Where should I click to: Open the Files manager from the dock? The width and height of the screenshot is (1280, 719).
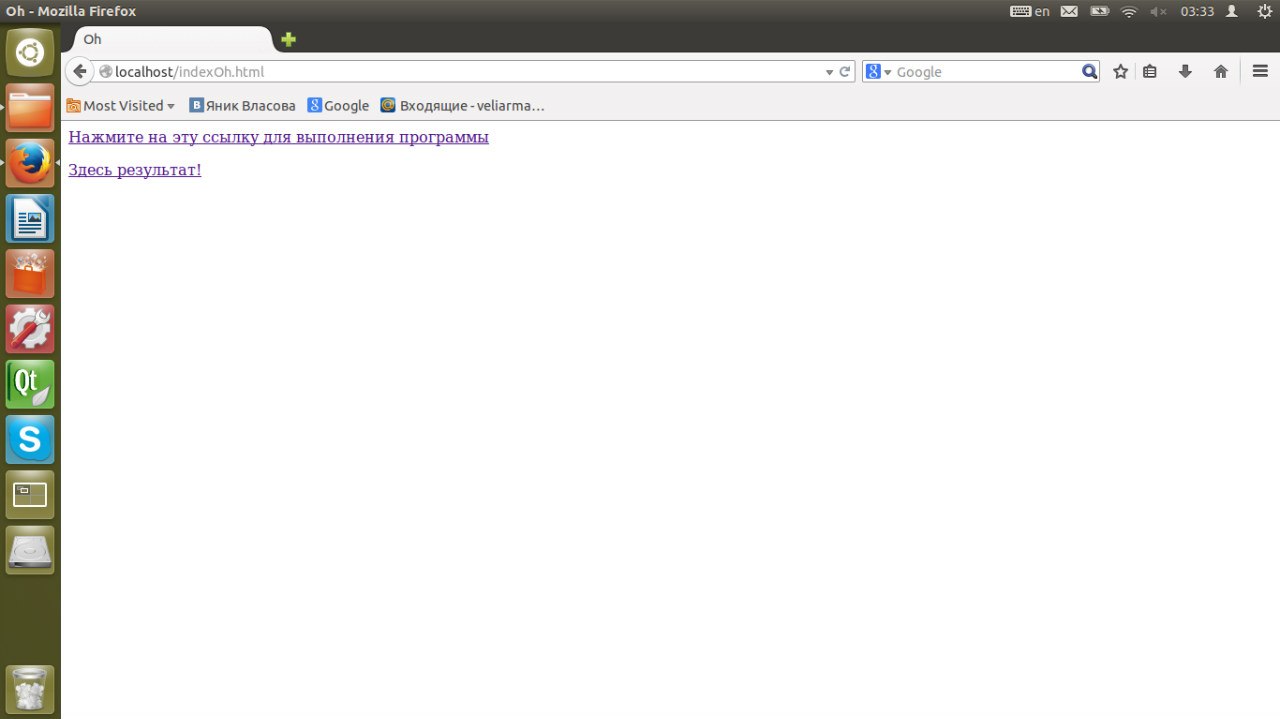30,107
